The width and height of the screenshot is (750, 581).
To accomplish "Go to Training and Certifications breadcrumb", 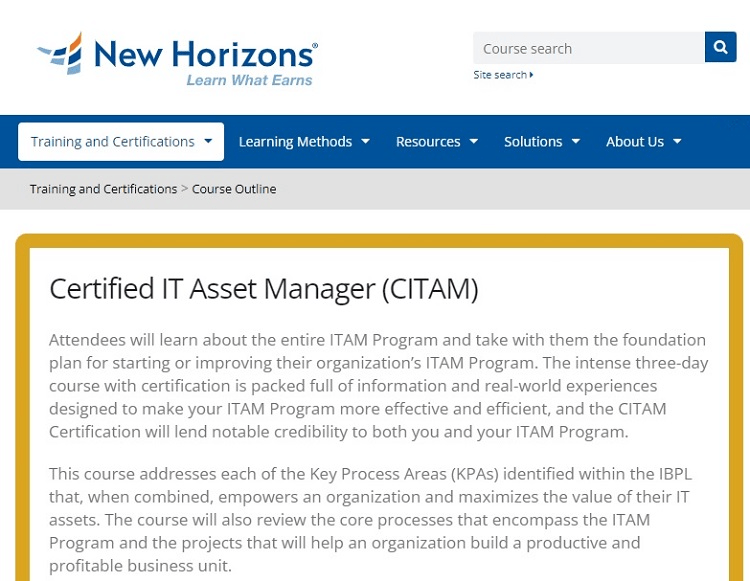I will [x=103, y=189].
